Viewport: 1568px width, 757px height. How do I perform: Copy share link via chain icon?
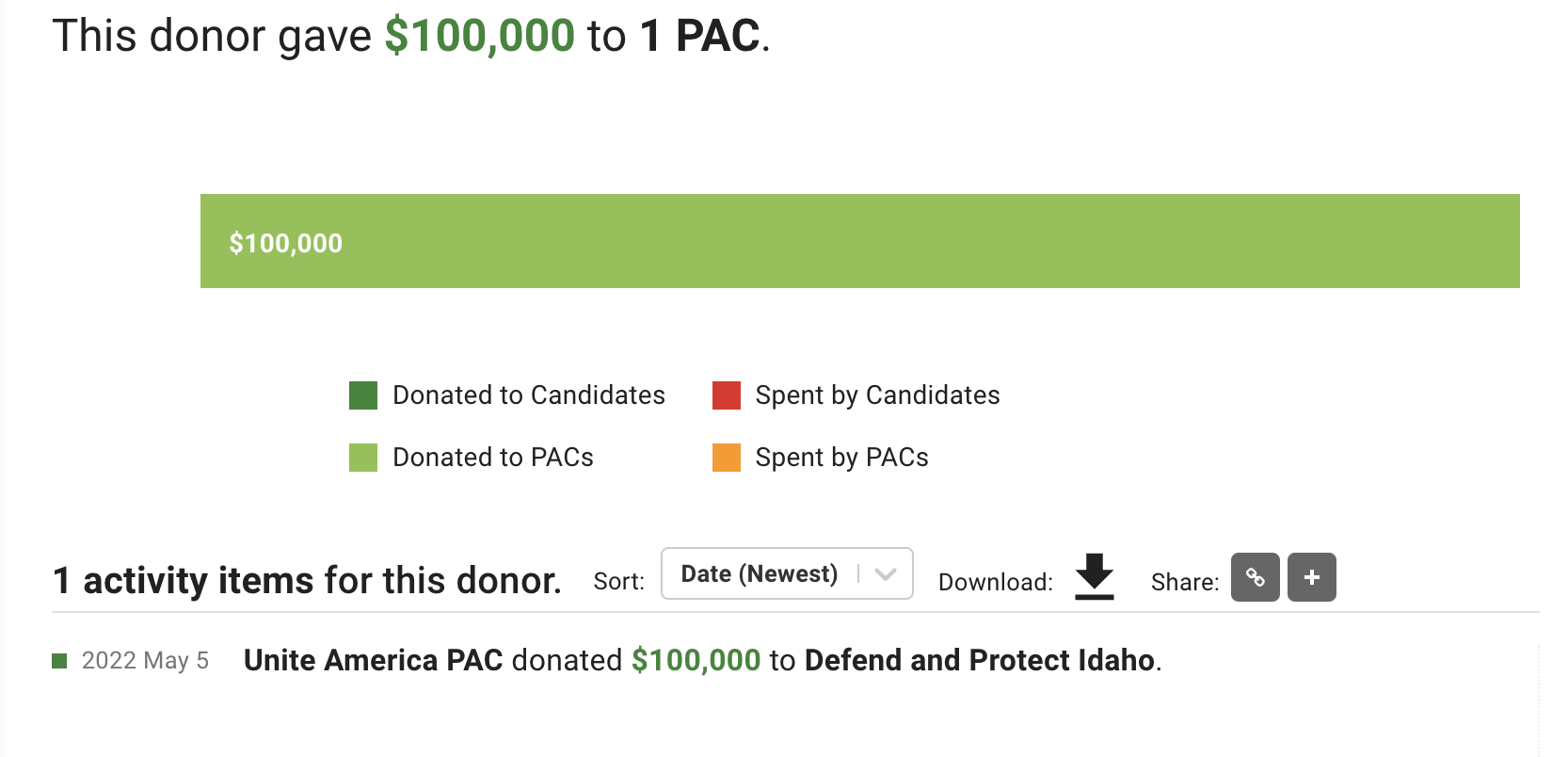pos(1256,577)
